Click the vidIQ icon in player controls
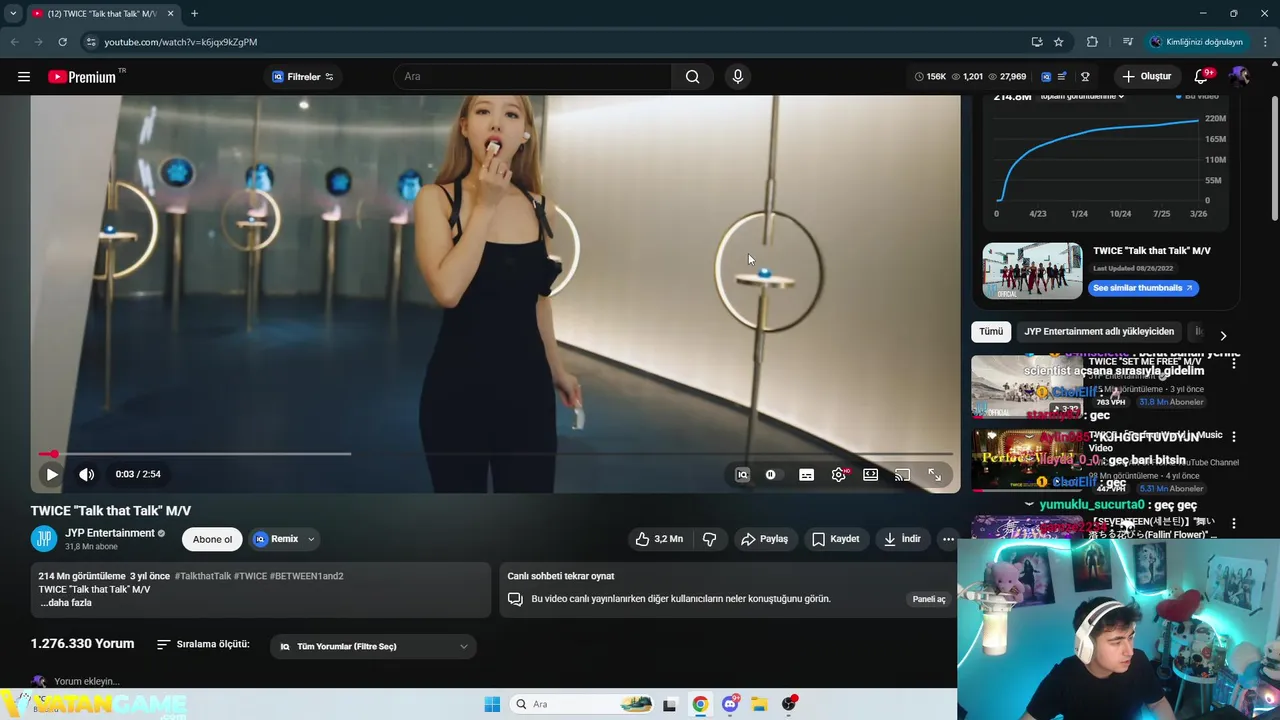The width and height of the screenshot is (1280, 720). pos(742,475)
